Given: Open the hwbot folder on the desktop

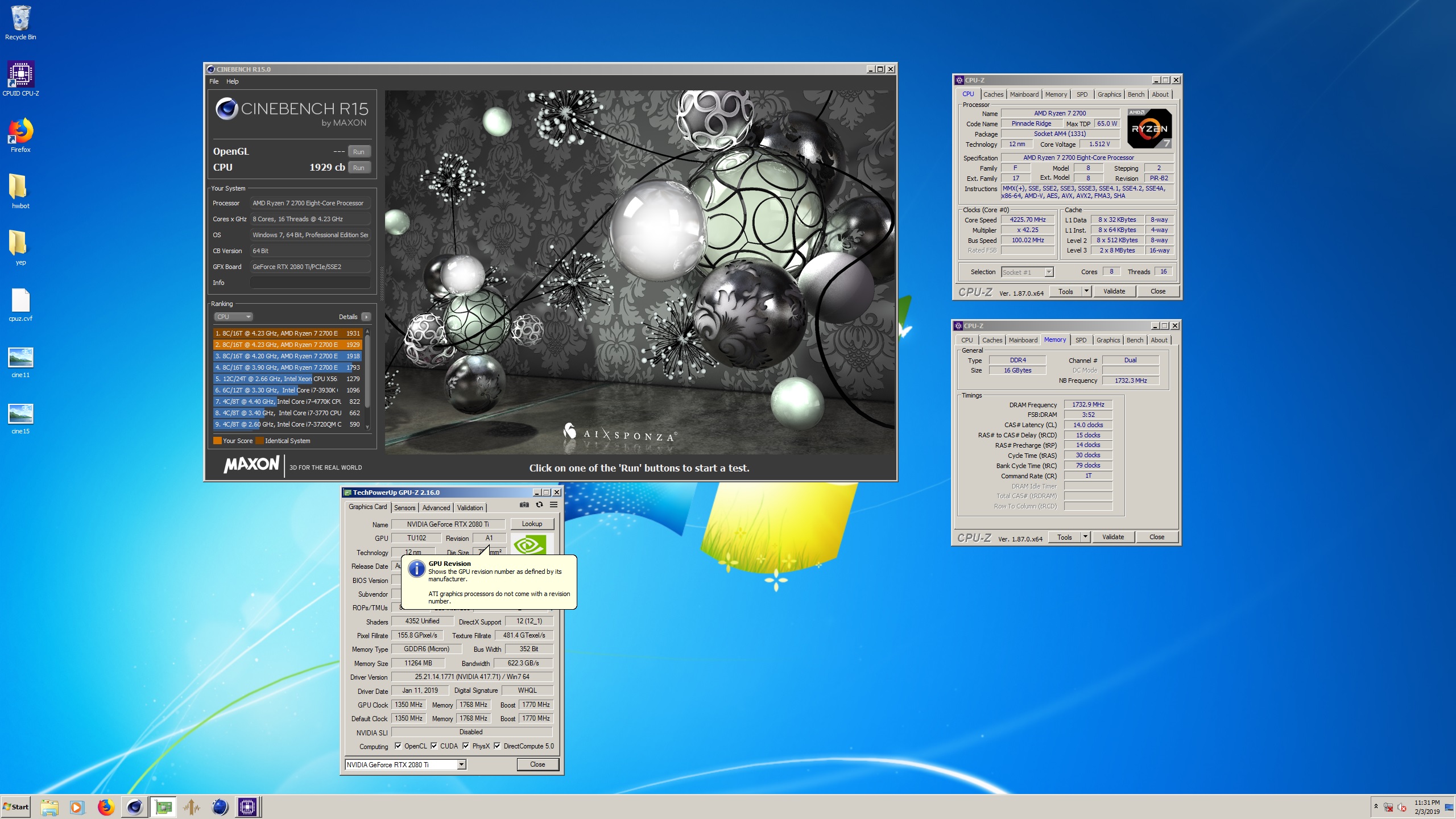Looking at the screenshot, I should [x=20, y=192].
